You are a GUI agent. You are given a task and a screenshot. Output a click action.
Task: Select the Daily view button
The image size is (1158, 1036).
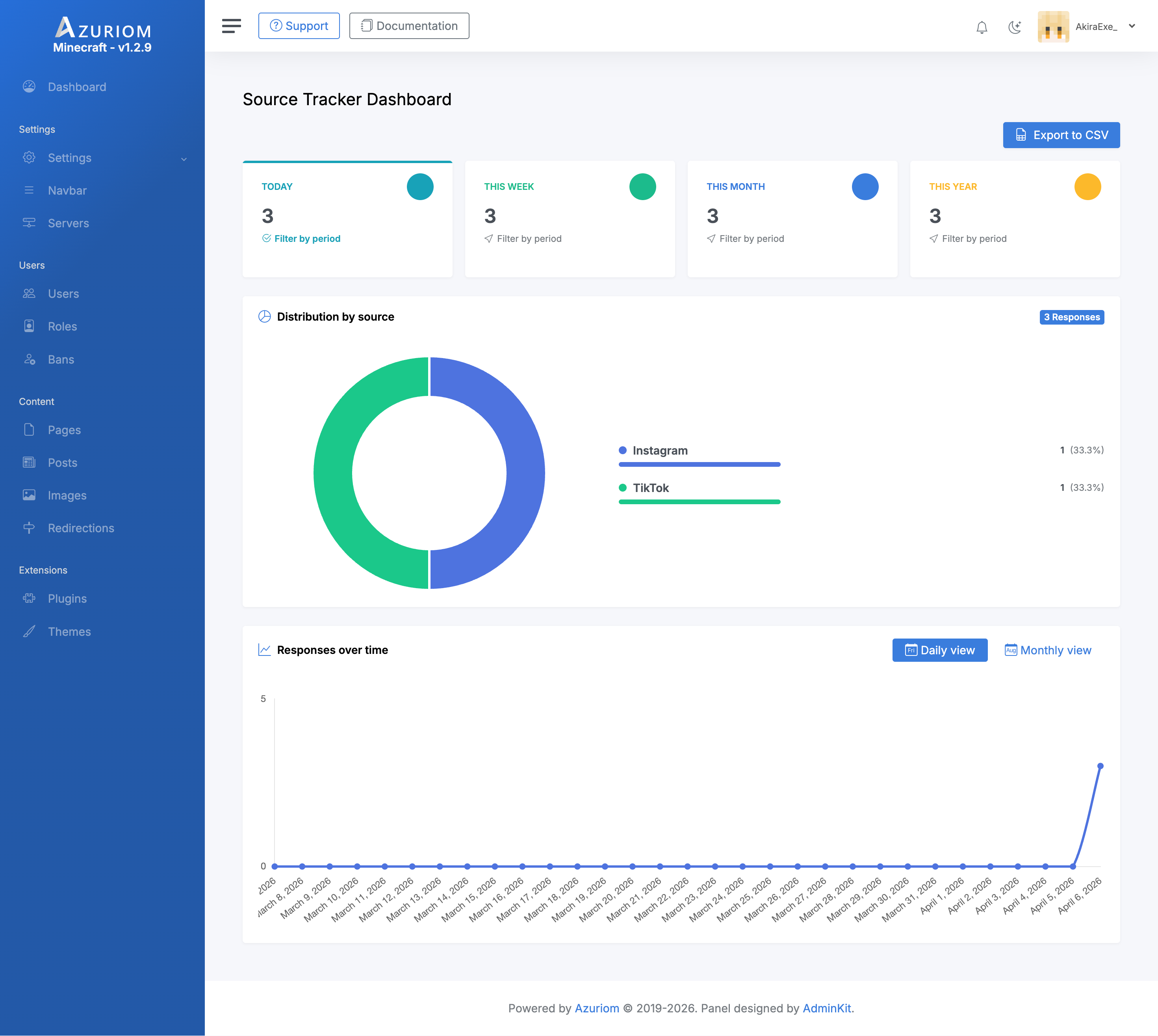[939, 650]
